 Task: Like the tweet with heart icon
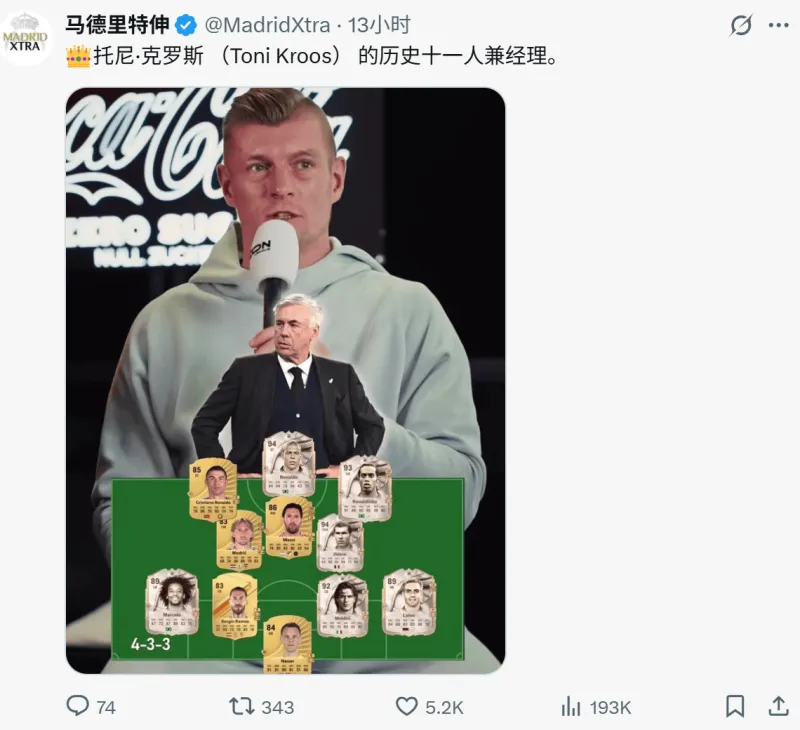point(407,707)
